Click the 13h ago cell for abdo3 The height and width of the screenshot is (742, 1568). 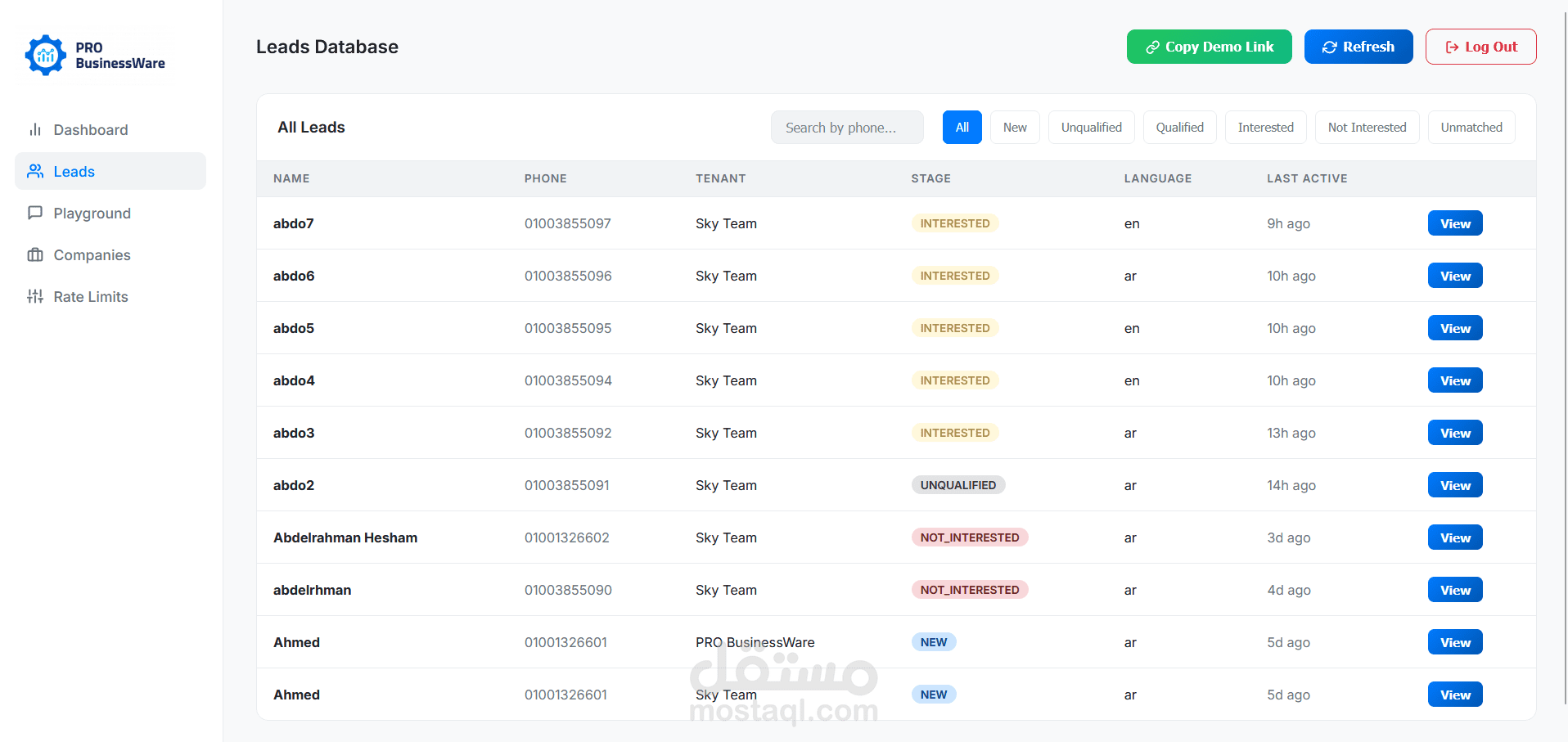[x=1291, y=433]
